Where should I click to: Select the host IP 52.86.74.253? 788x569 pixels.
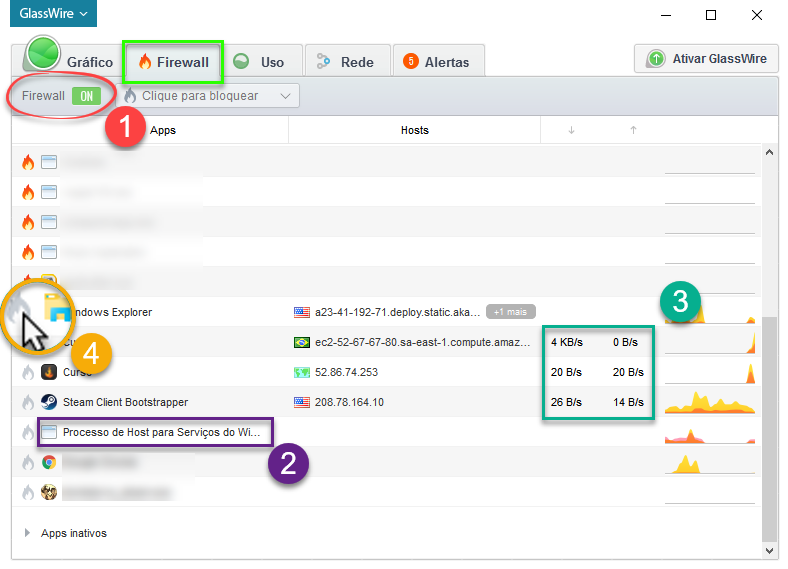(346, 372)
